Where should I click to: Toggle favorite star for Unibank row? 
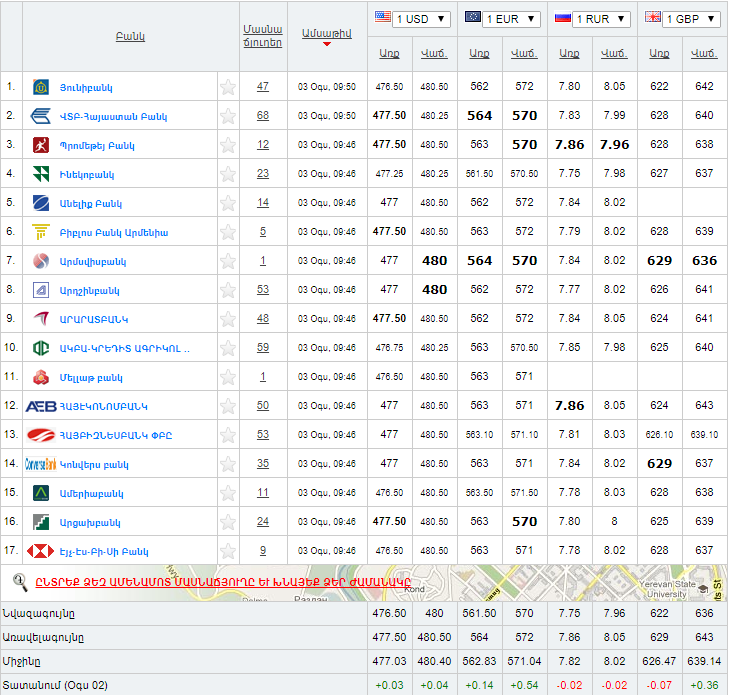(x=228, y=87)
